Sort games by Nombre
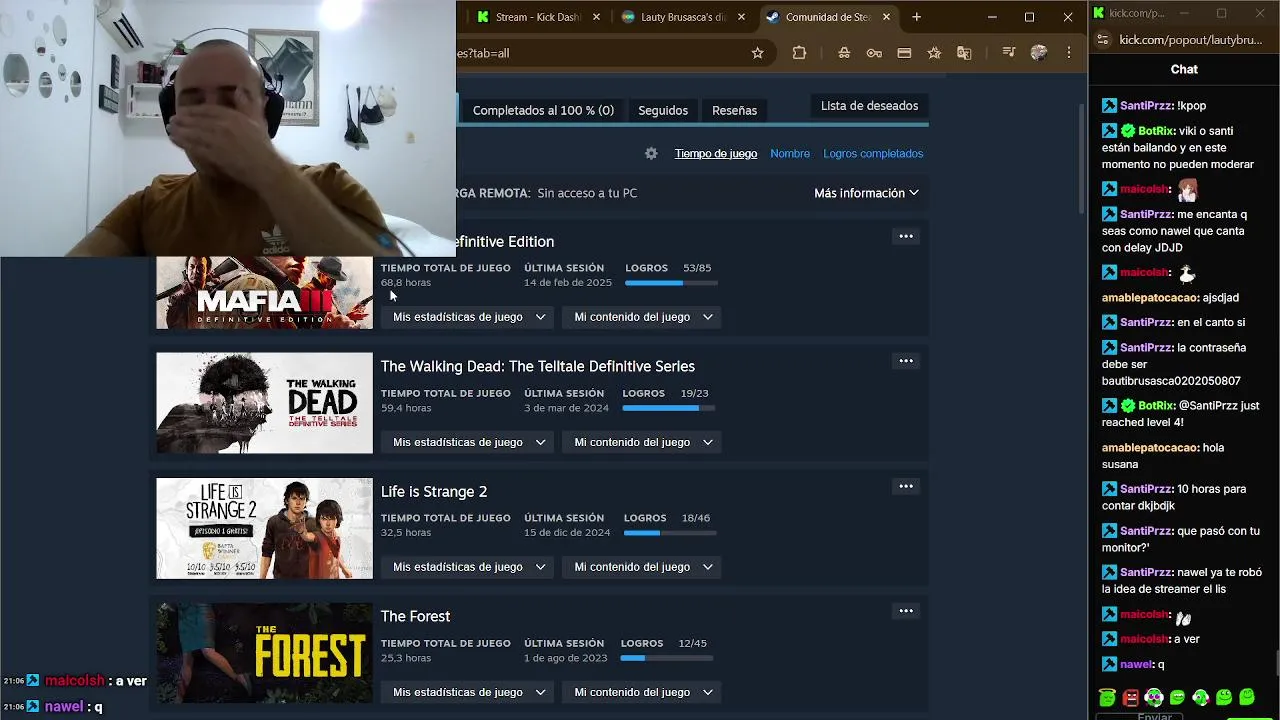The image size is (1280, 720). click(x=790, y=153)
